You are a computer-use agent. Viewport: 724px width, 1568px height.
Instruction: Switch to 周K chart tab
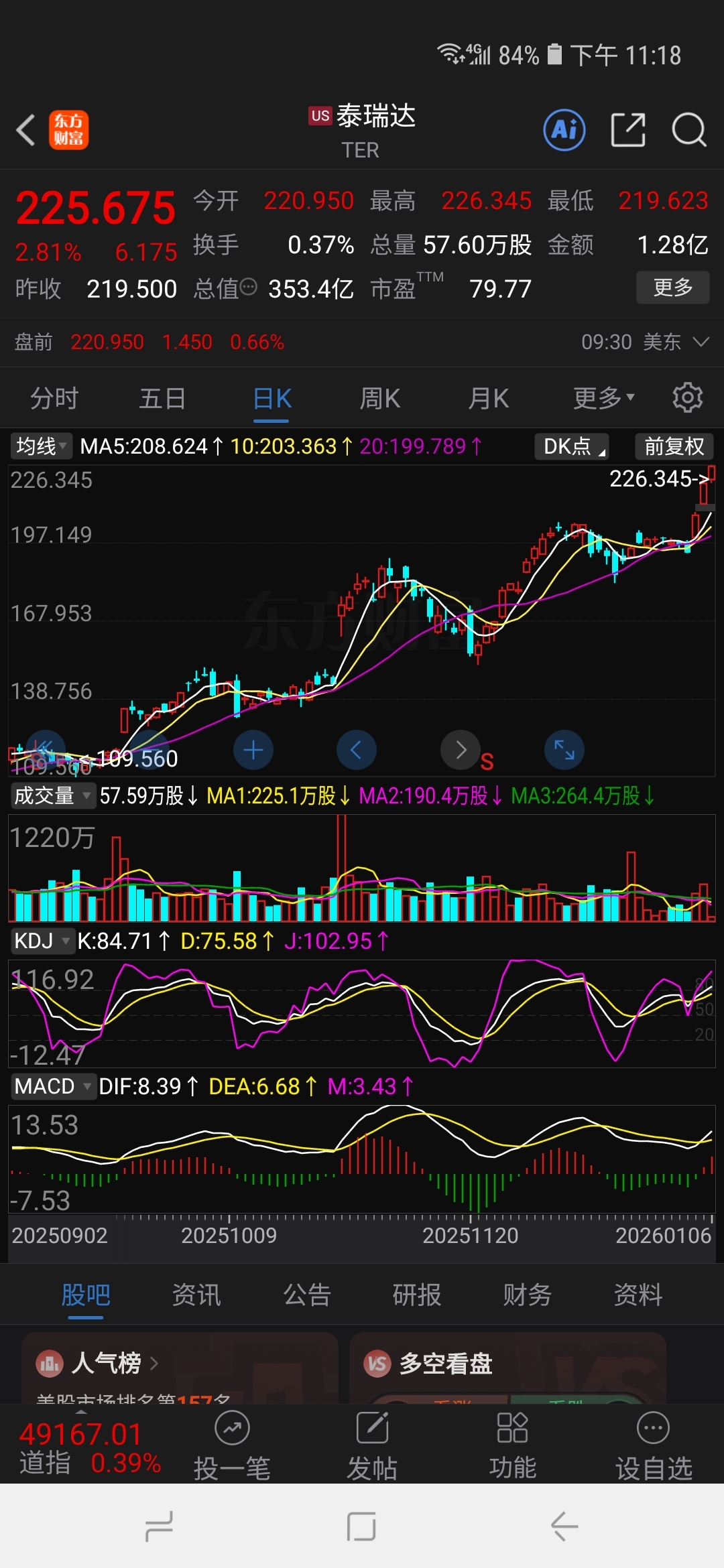coord(379,398)
